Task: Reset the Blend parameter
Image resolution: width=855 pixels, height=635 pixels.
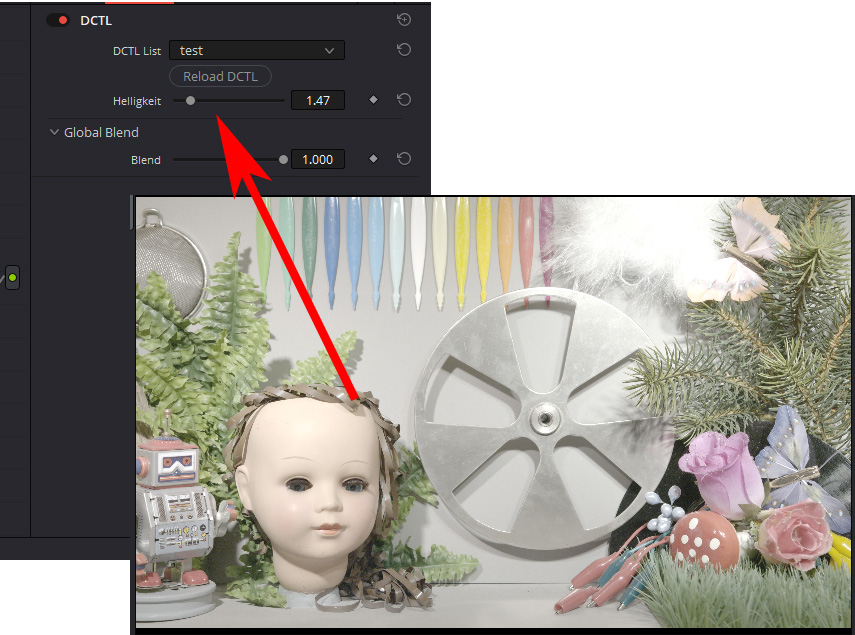Action: pyautogui.click(x=404, y=159)
